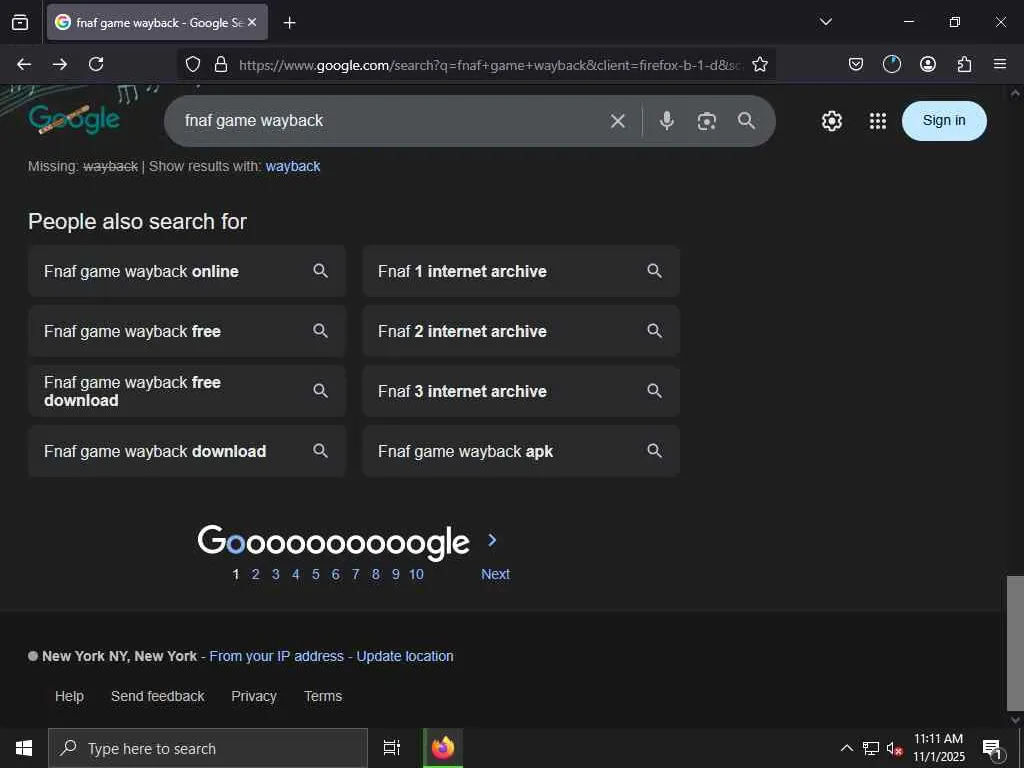1024x768 pixels.
Task: Save page to Pocket
Action: click(856, 64)
